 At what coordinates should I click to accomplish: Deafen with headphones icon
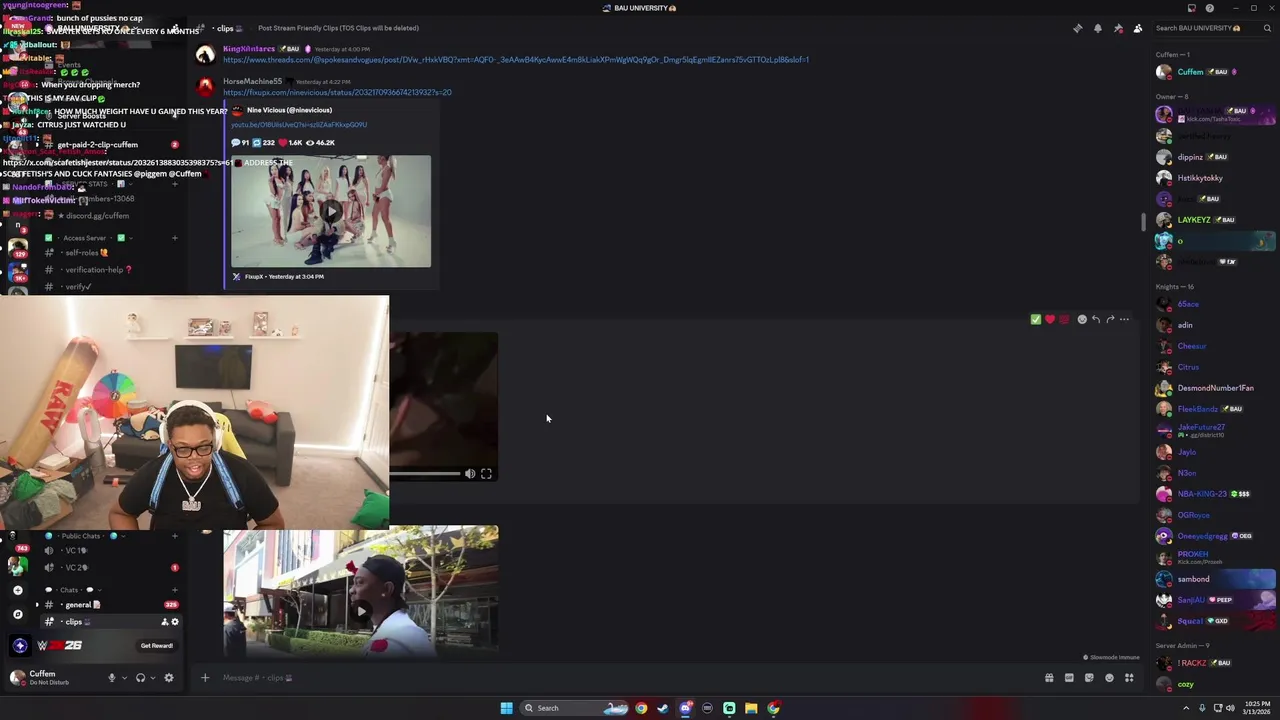pyautogui.click(x=140, y=678)
